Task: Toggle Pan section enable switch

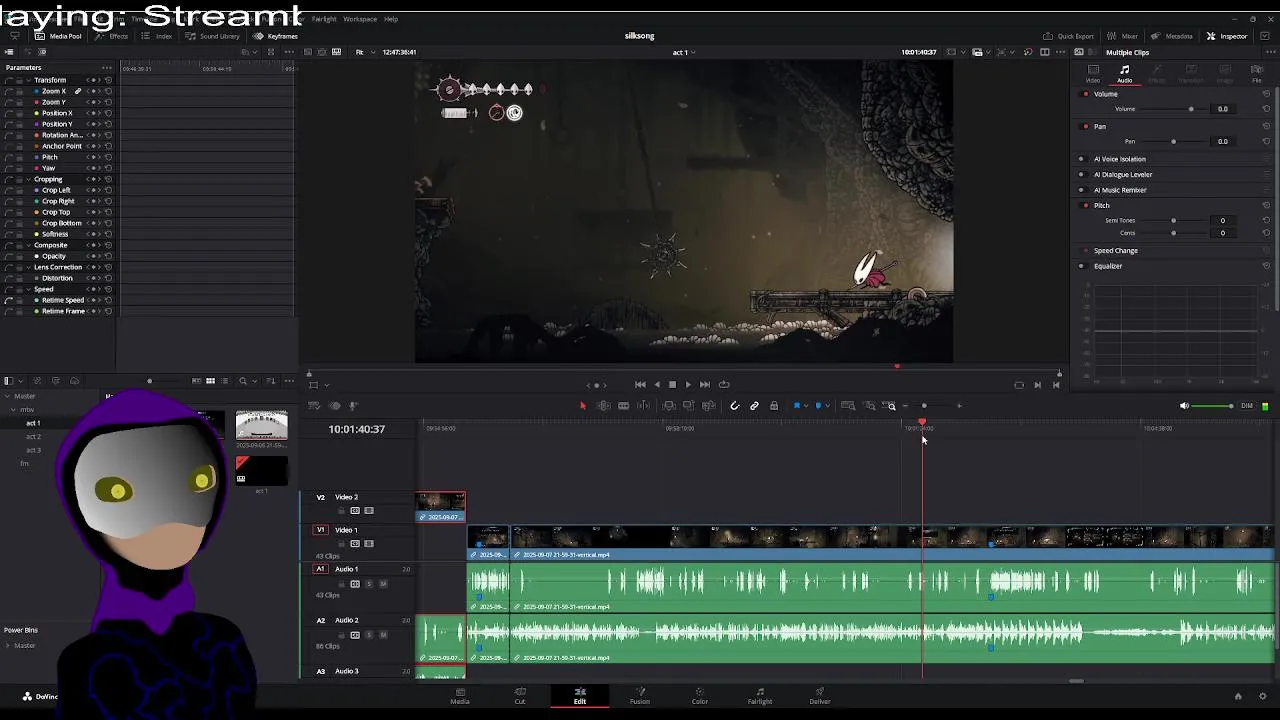Action: tap(1086, 127)
